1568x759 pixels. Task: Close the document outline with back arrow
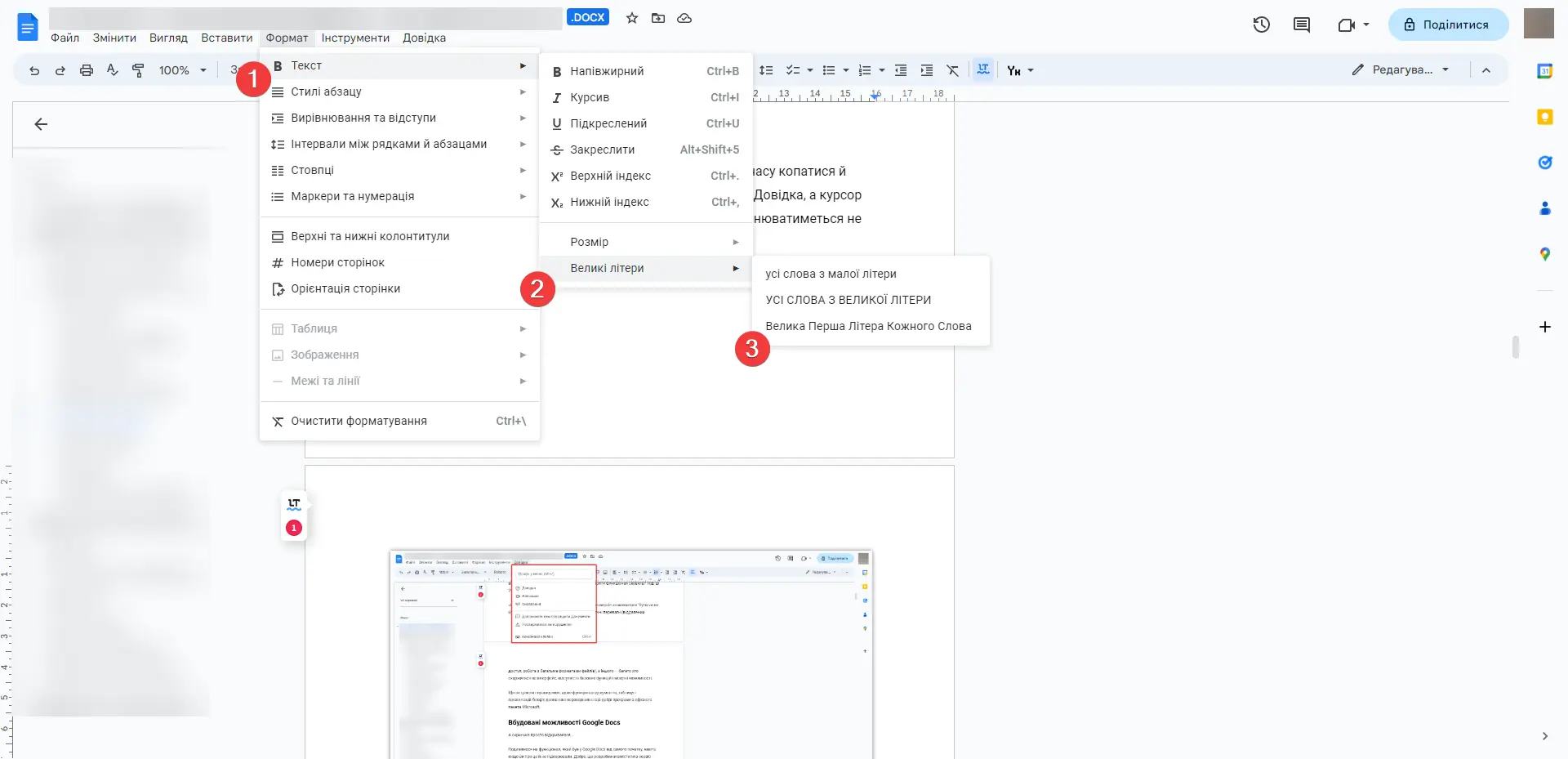pyautogui.click(x=41, y=124)
